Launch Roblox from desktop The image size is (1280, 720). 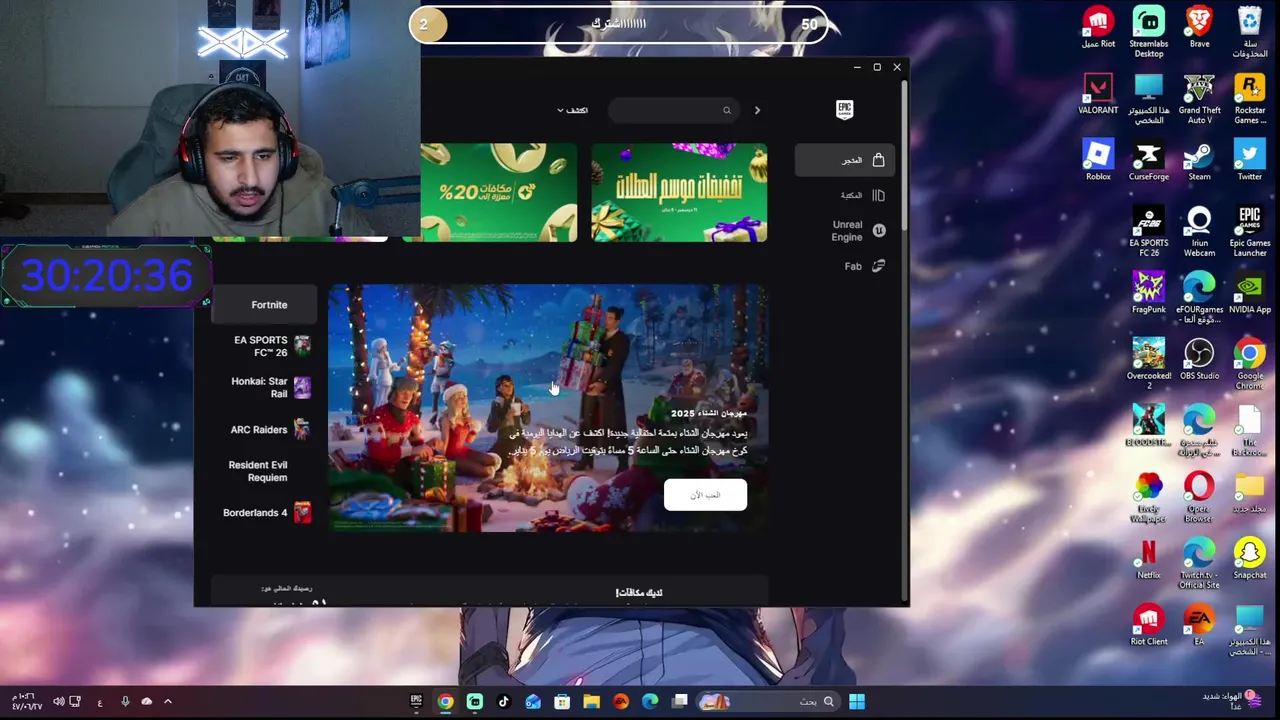[x=1098, y=161]
